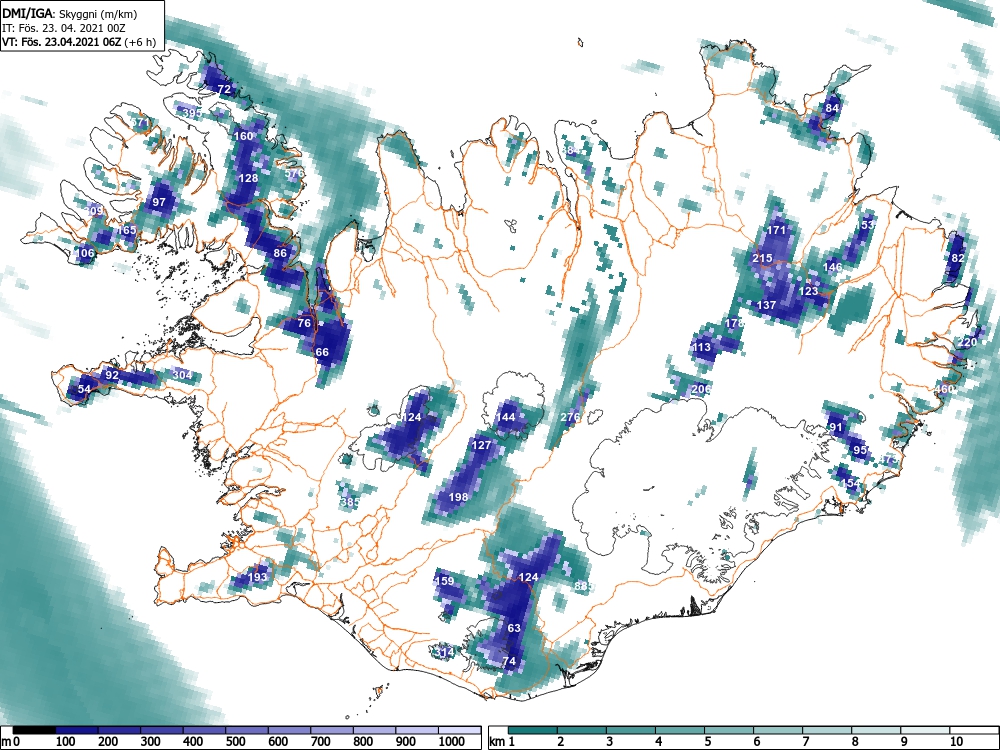
Task: Click the visibility value 154
Action: (x=850, y=483)
